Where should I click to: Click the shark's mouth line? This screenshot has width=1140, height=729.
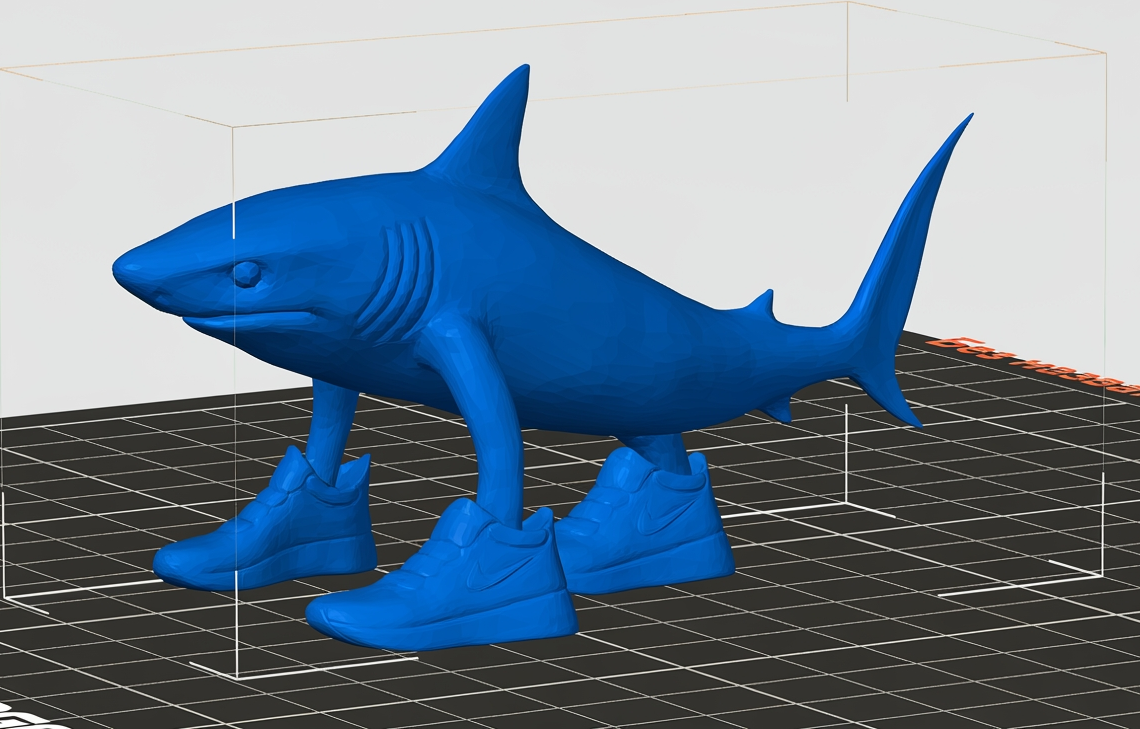[250, 319]
